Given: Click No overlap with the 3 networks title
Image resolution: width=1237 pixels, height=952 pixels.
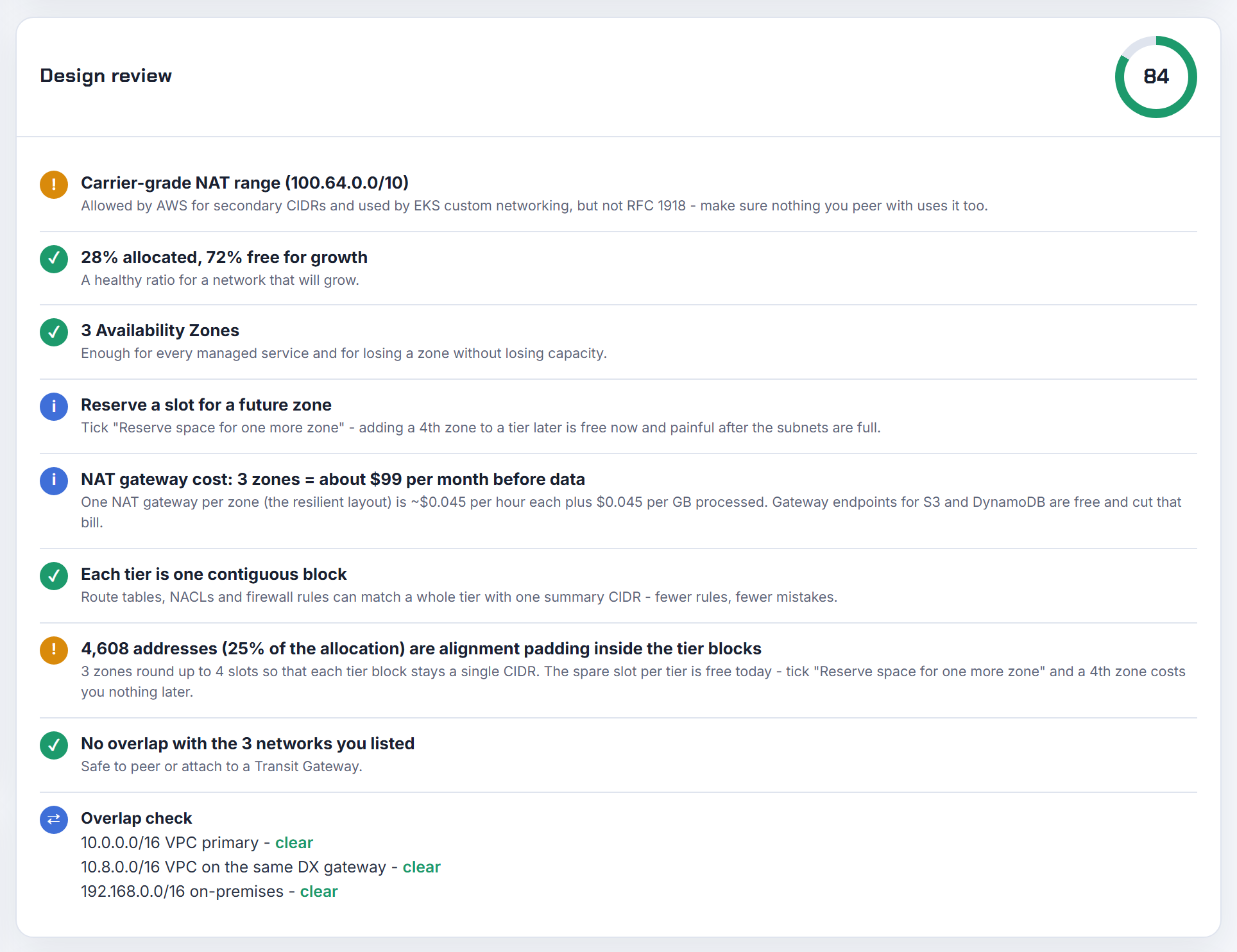Looking at the screenshot, I should pyautogui.click(x=248, y=744).
